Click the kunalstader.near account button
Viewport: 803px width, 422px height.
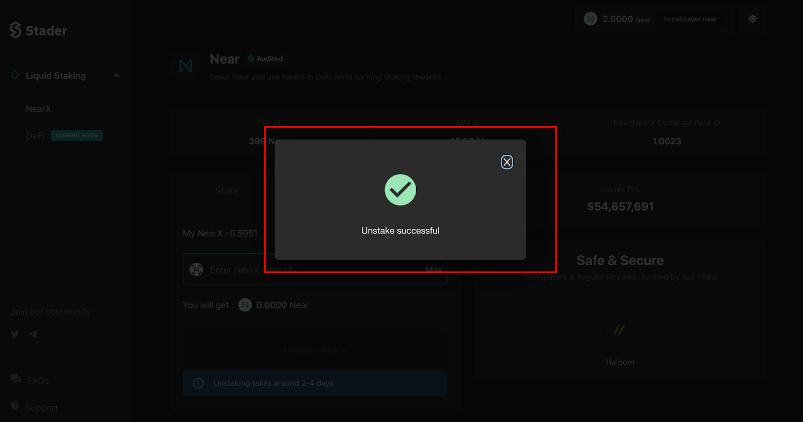pyautogui.click(x=690, y=19)
